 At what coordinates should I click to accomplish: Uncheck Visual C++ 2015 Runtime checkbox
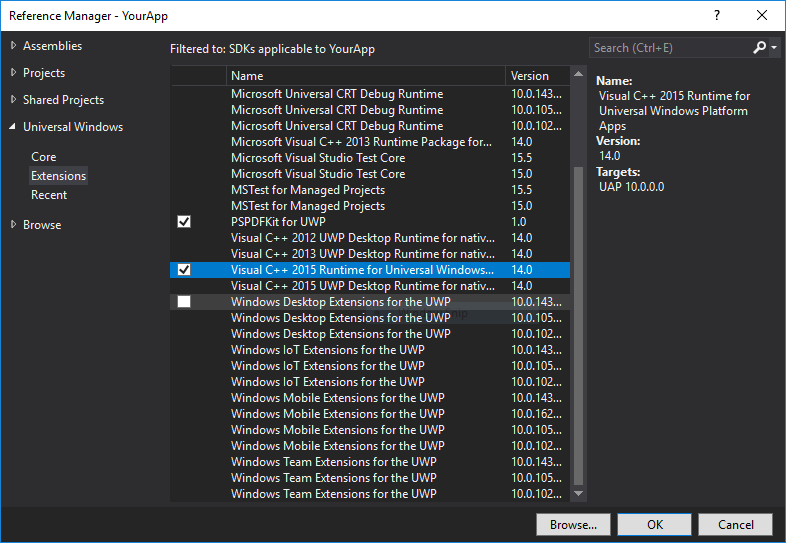pos(184,270)
